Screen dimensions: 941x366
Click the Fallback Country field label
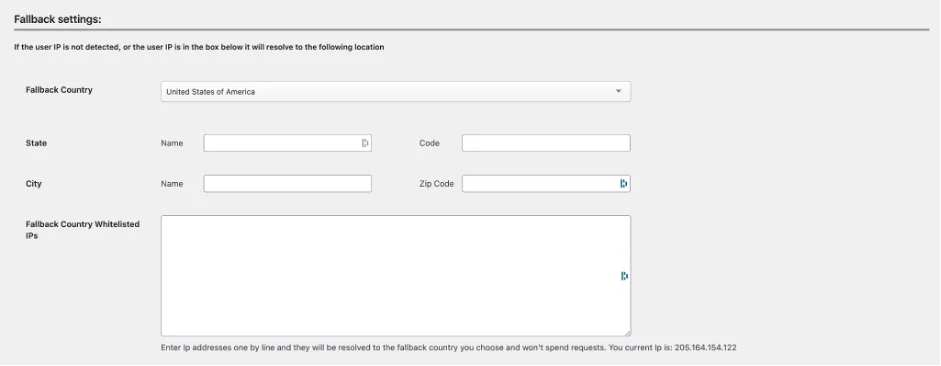click(59, 90)
